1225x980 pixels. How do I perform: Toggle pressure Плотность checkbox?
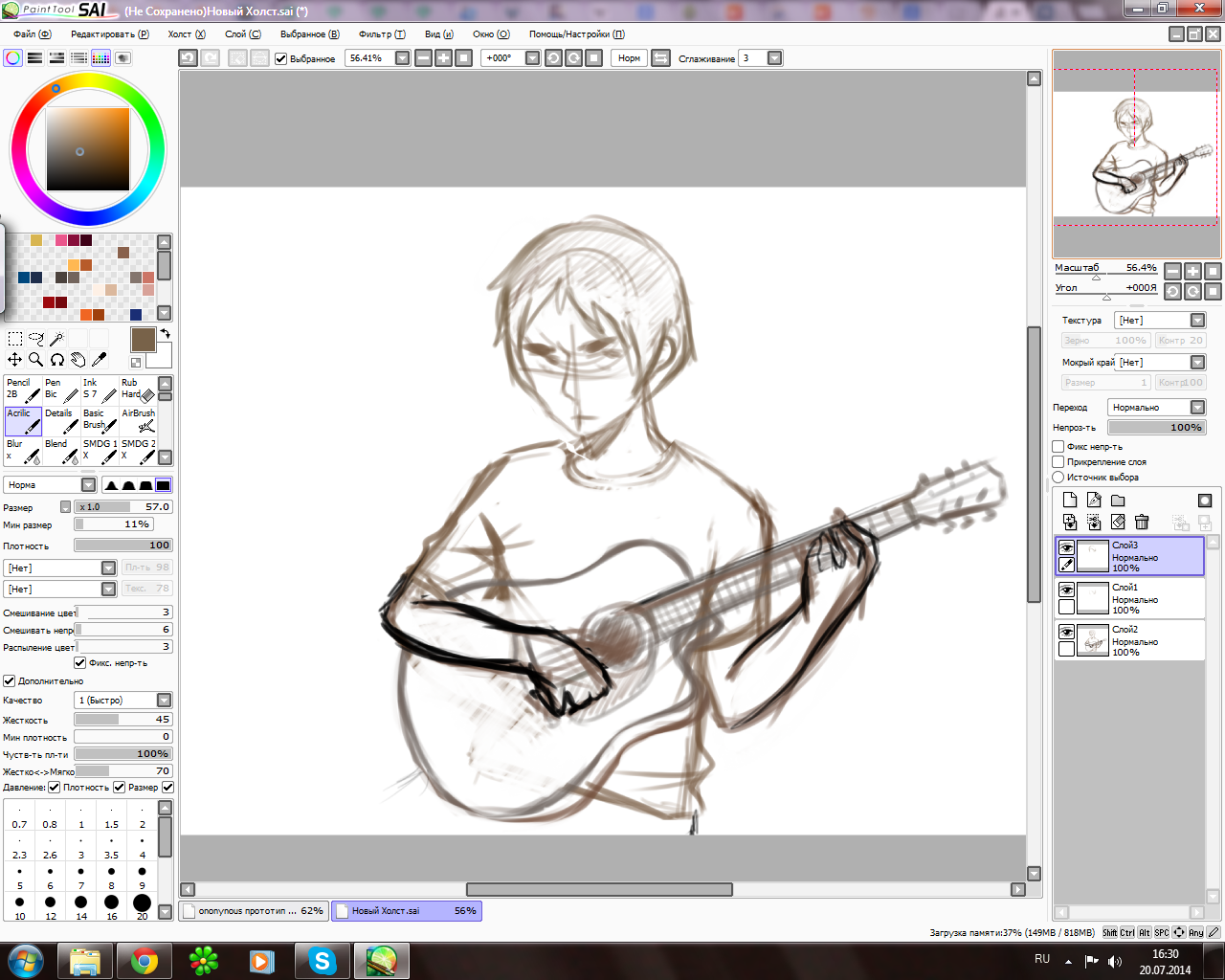click(x=55, y=787)
